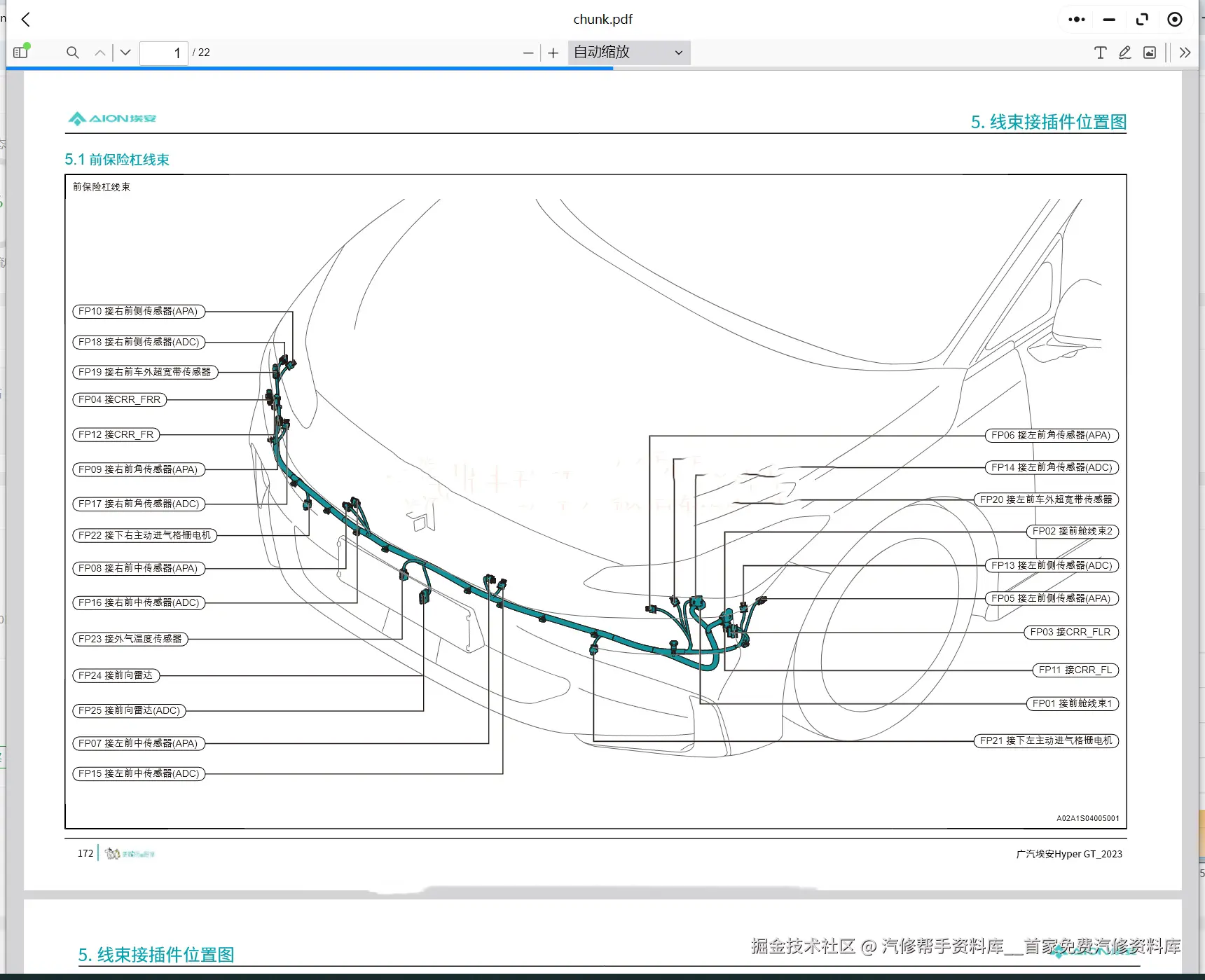Click label FP24 接前向雷达
The height and width of the screenshot is (980, 1205).
point(116,675)
